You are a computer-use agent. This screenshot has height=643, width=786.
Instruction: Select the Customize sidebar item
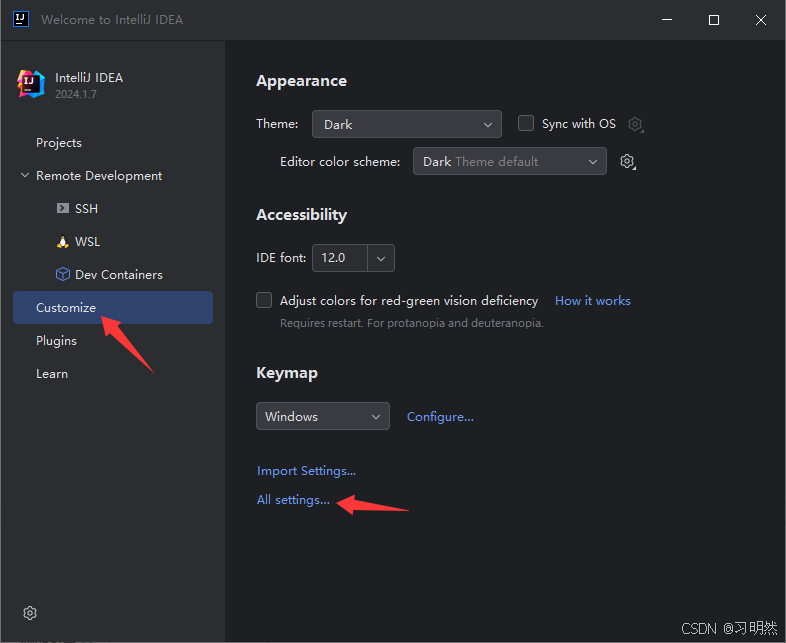(113, 307)
